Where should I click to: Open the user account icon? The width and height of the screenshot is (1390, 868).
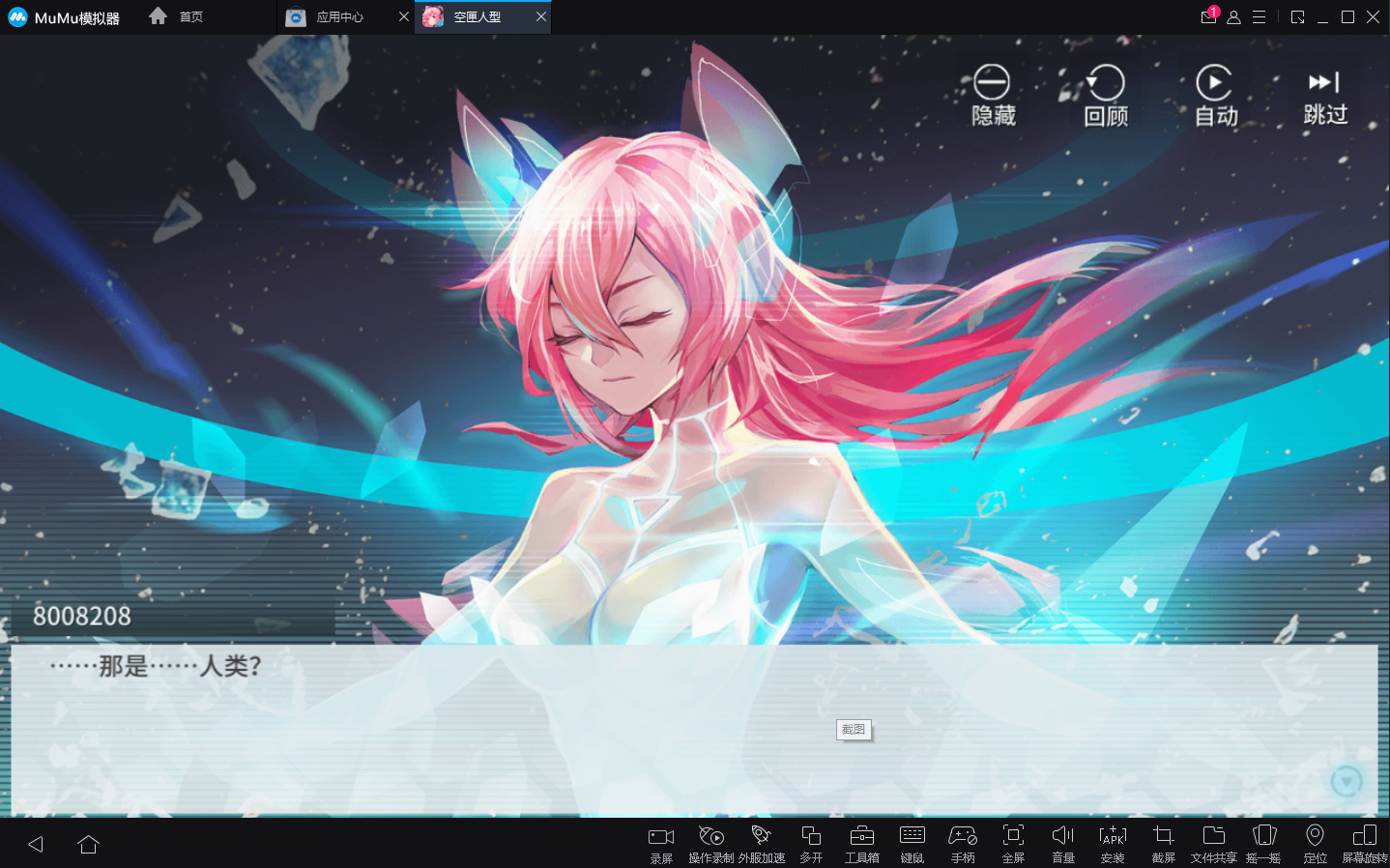pyautogui.click(x=1234, y=17)
